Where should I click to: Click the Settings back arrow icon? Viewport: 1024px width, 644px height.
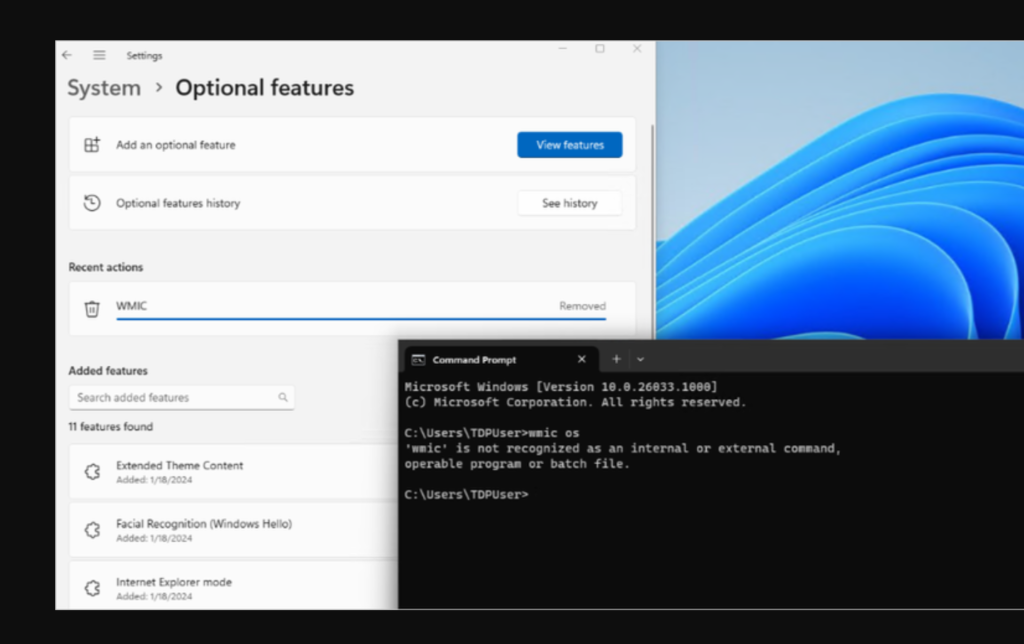[x=67, y=56]
